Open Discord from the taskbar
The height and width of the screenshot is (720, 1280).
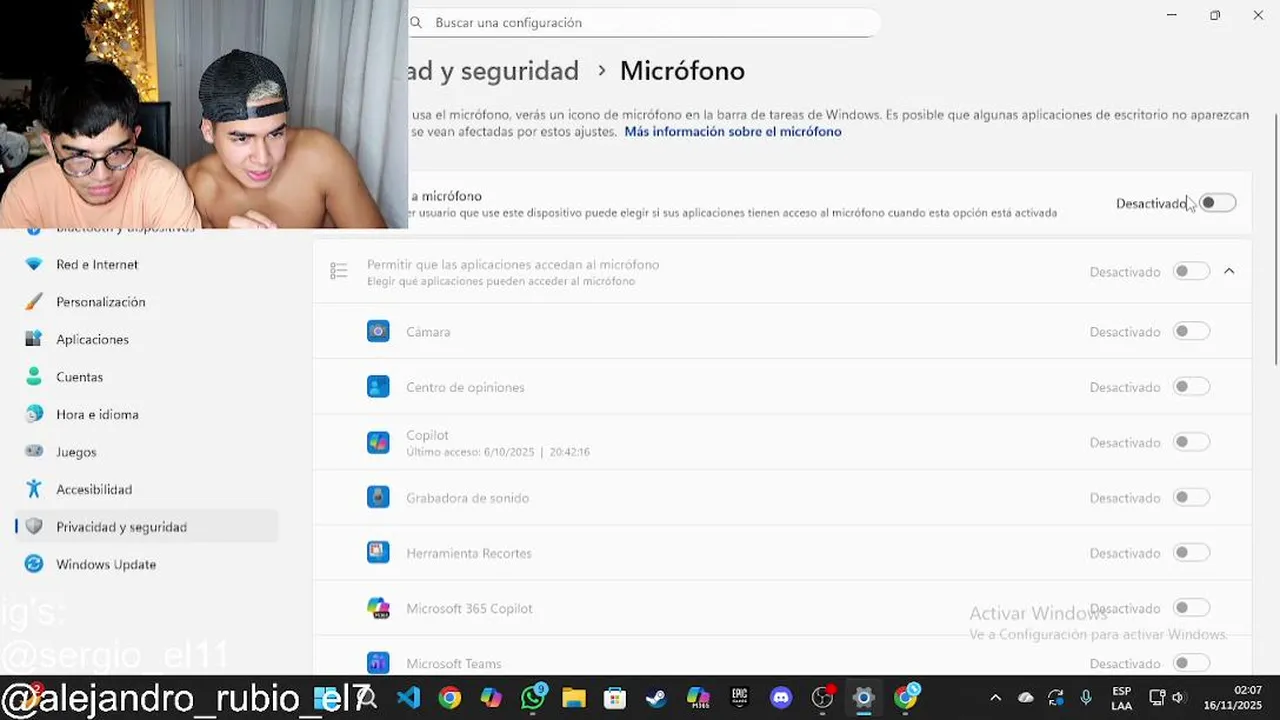point(781,697)
